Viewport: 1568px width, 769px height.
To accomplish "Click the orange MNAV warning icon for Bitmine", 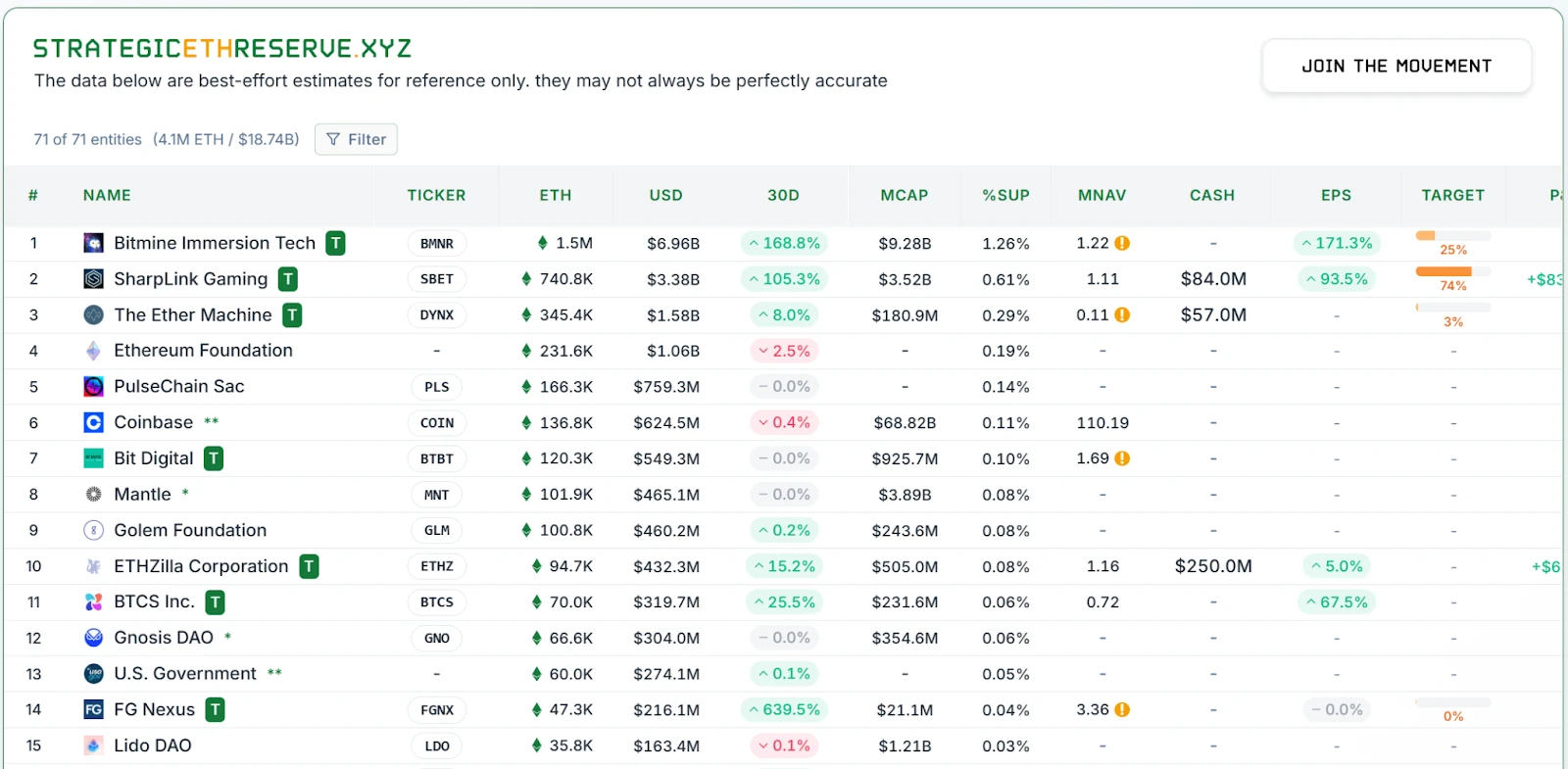I will click(x=1122, y=243).
